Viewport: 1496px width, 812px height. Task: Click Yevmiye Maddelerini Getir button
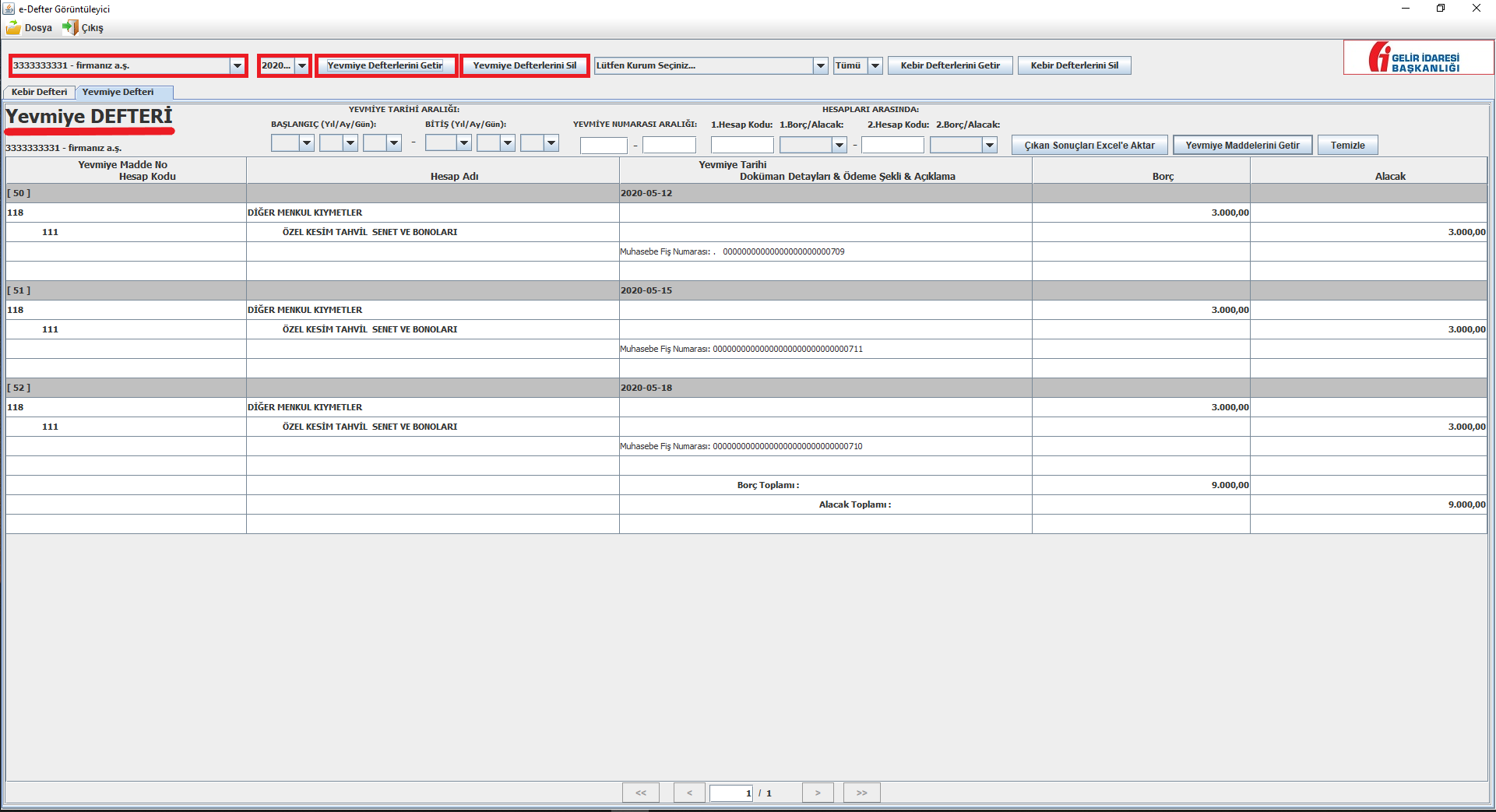[1242, 146]
